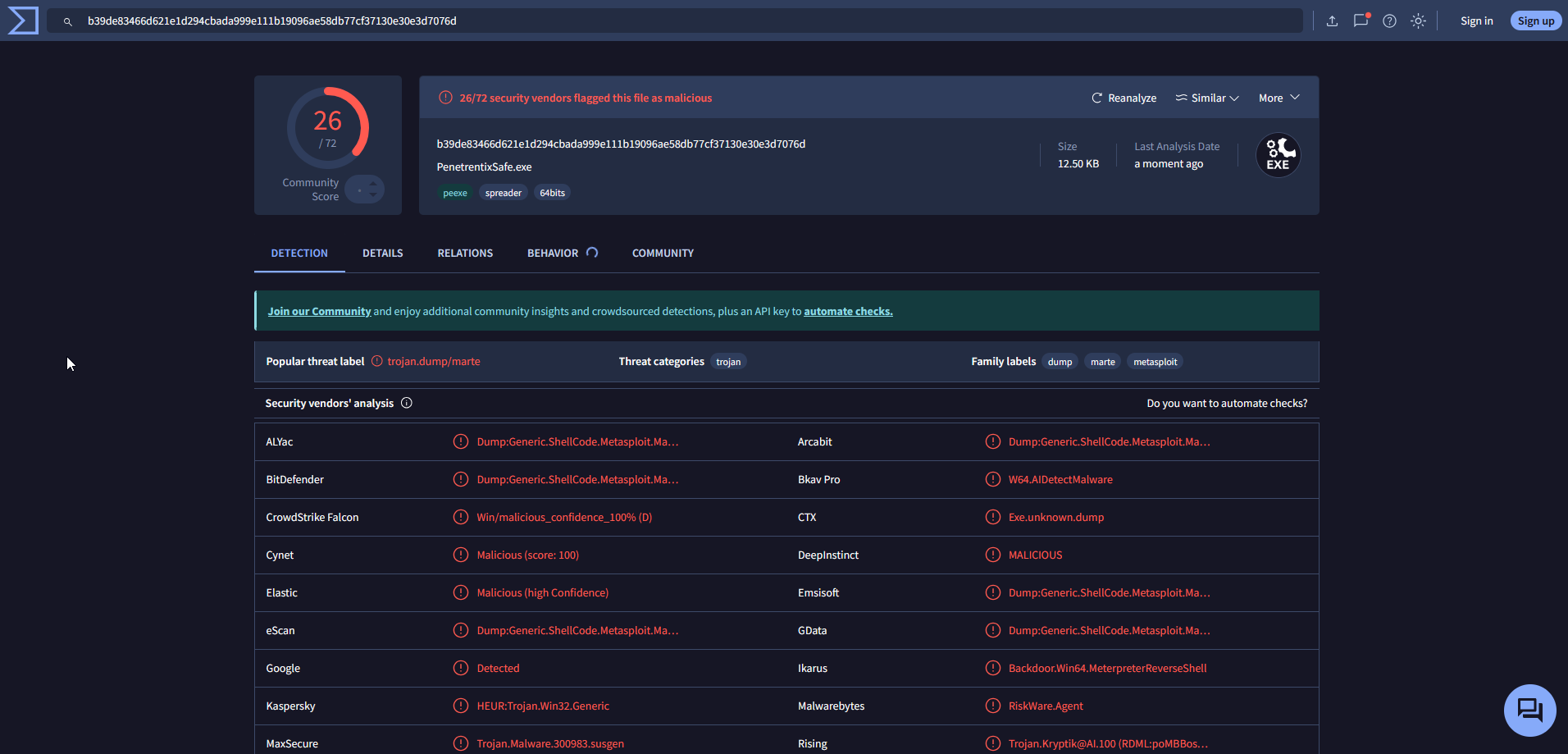1568x754 pixels.
Task: Click the 26/72 detection score ring
Action: point(327,127)
